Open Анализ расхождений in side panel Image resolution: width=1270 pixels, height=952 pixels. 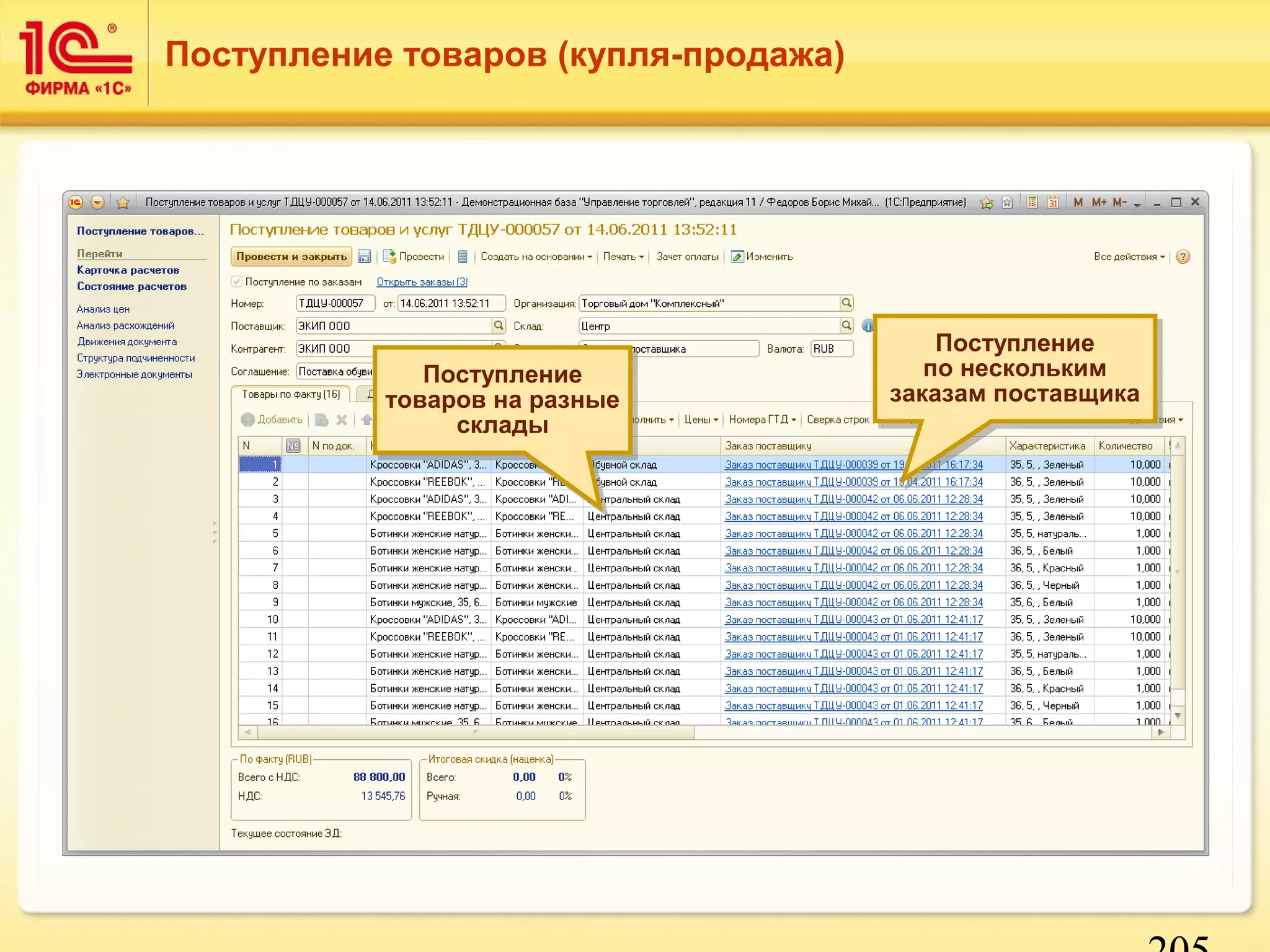[x=125, y=325]
